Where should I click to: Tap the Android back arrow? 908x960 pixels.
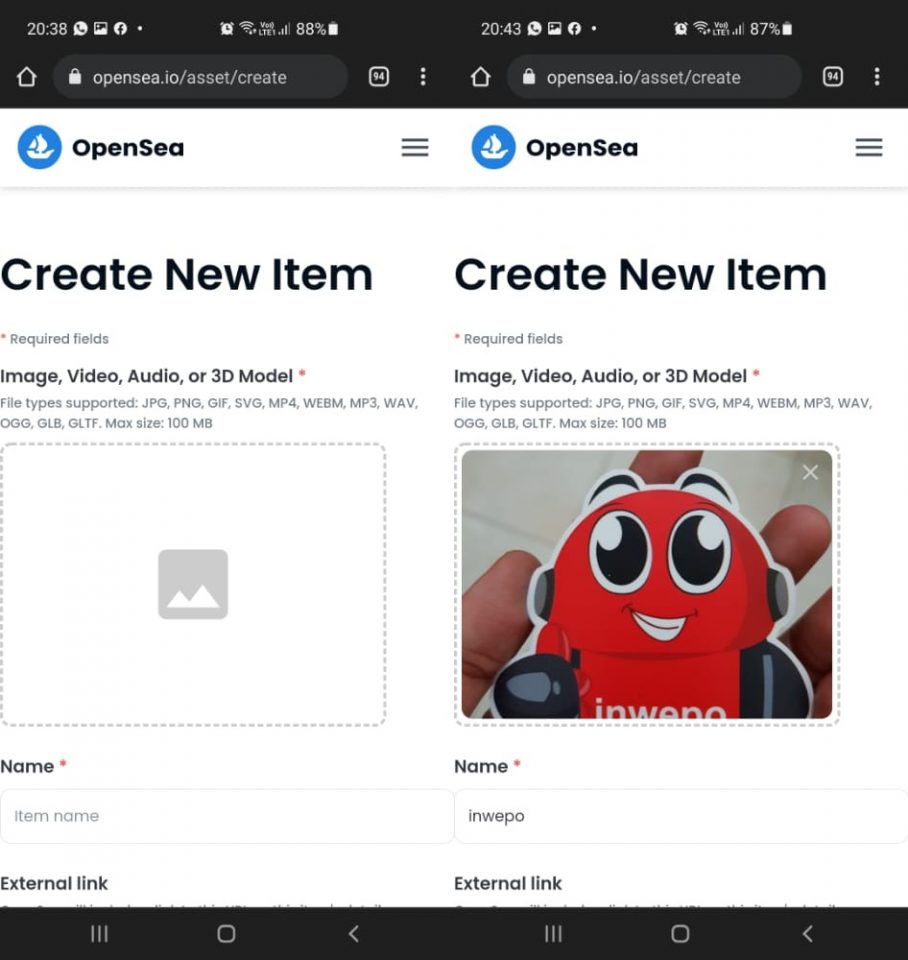353,933
